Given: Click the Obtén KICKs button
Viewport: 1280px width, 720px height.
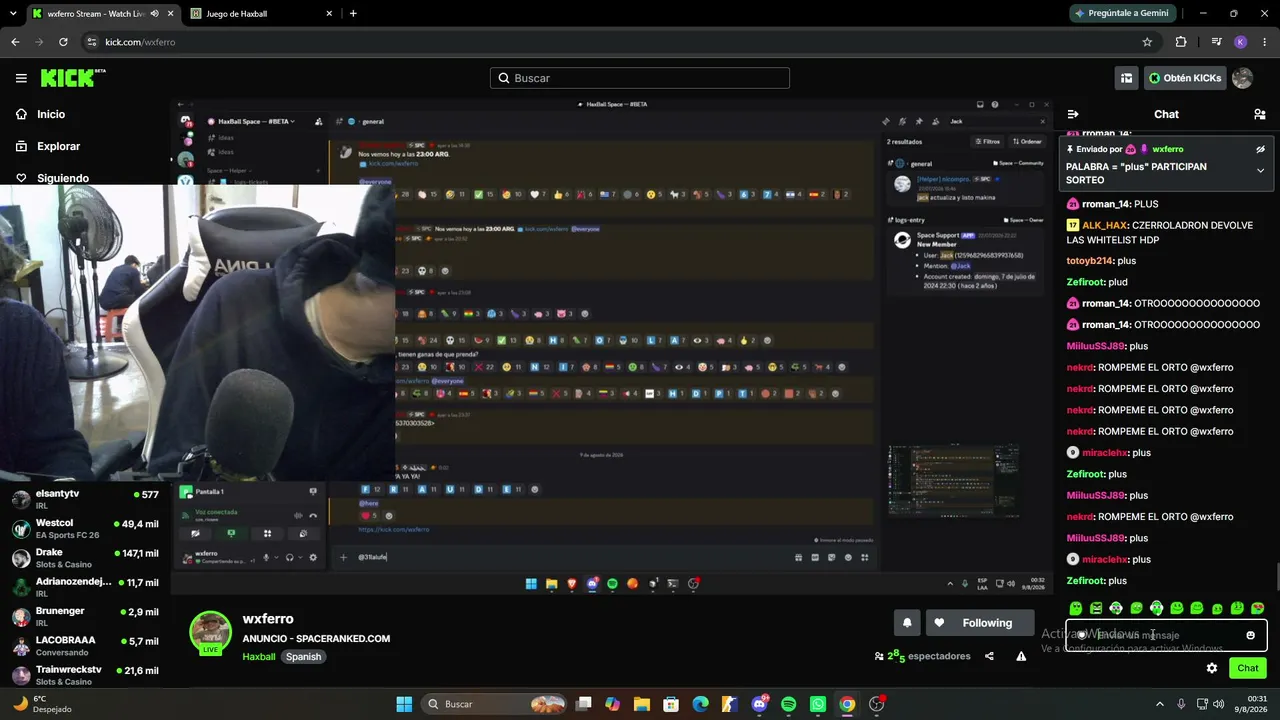Looking at the screenshot, I should pyautogui.click(x=1185, y=78).
